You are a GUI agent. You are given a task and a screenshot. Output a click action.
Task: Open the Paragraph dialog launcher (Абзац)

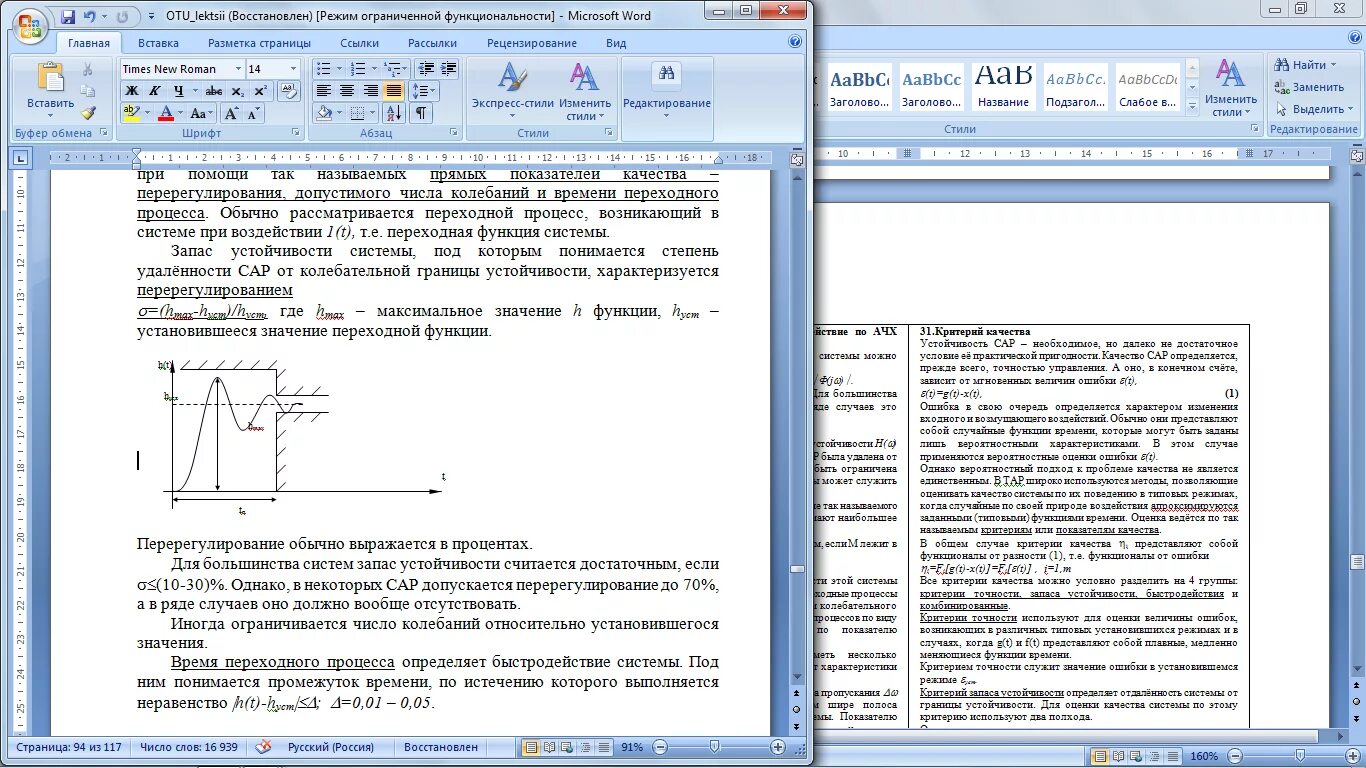455,133
